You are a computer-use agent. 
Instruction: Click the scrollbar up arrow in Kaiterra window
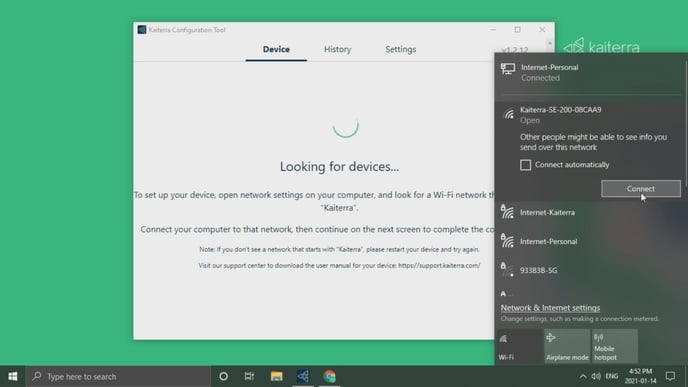coord(549,43)
